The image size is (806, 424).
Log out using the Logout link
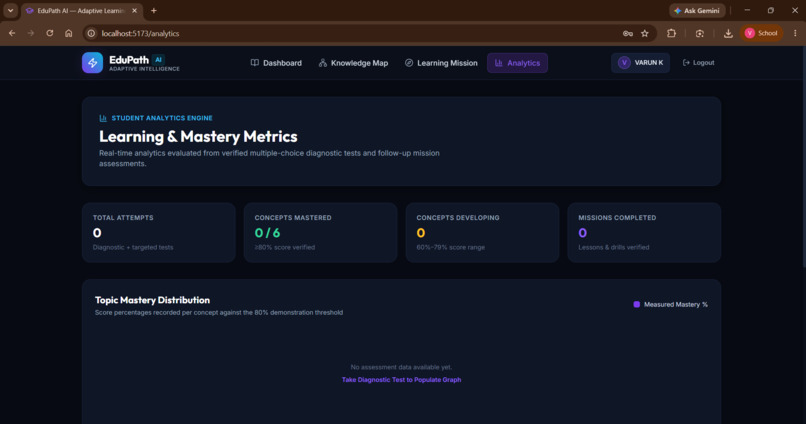699,63
